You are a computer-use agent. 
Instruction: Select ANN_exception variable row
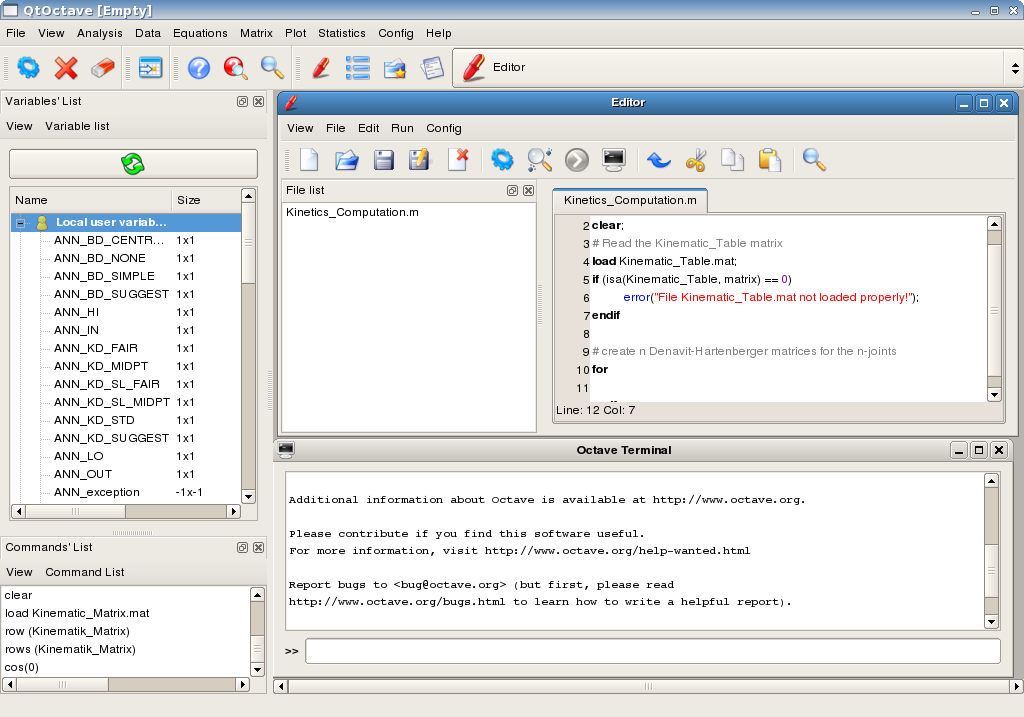126,492
